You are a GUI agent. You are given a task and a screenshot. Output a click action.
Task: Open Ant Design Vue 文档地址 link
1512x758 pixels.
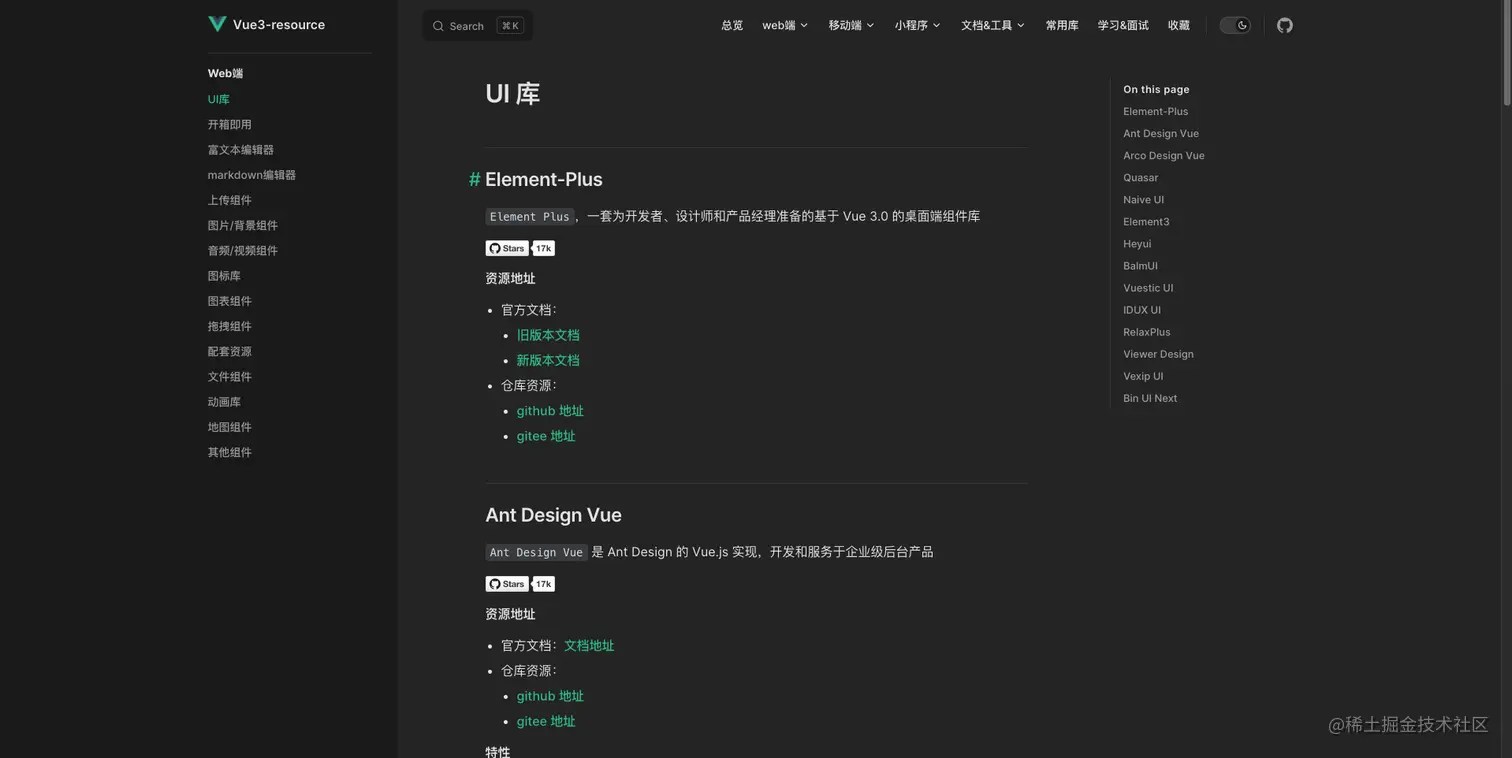tap(589, 646)
